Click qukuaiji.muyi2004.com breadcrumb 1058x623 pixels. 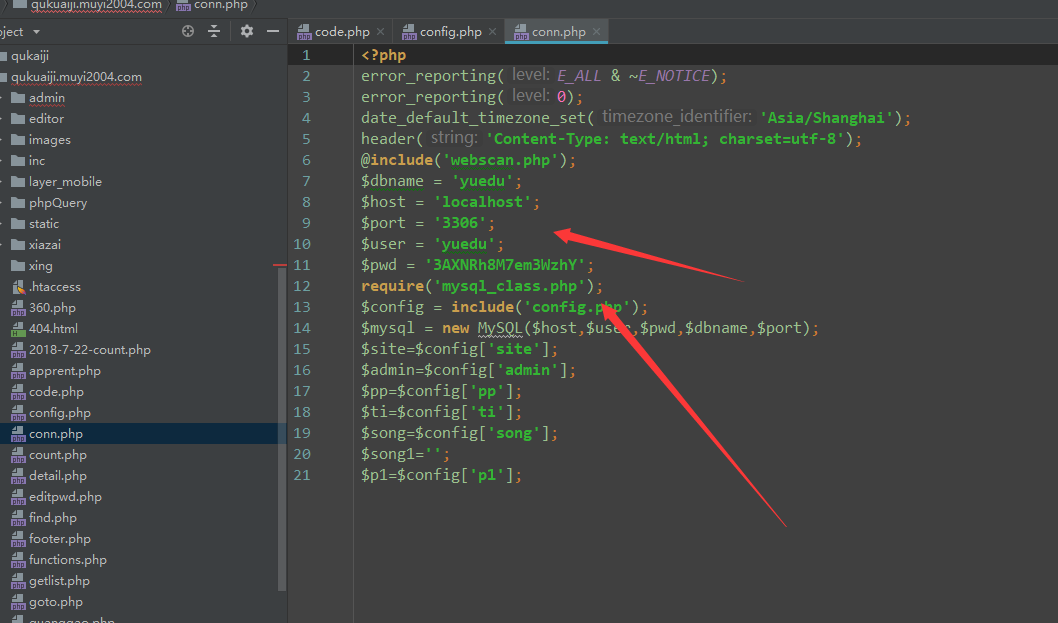click(x=96, y=5)
